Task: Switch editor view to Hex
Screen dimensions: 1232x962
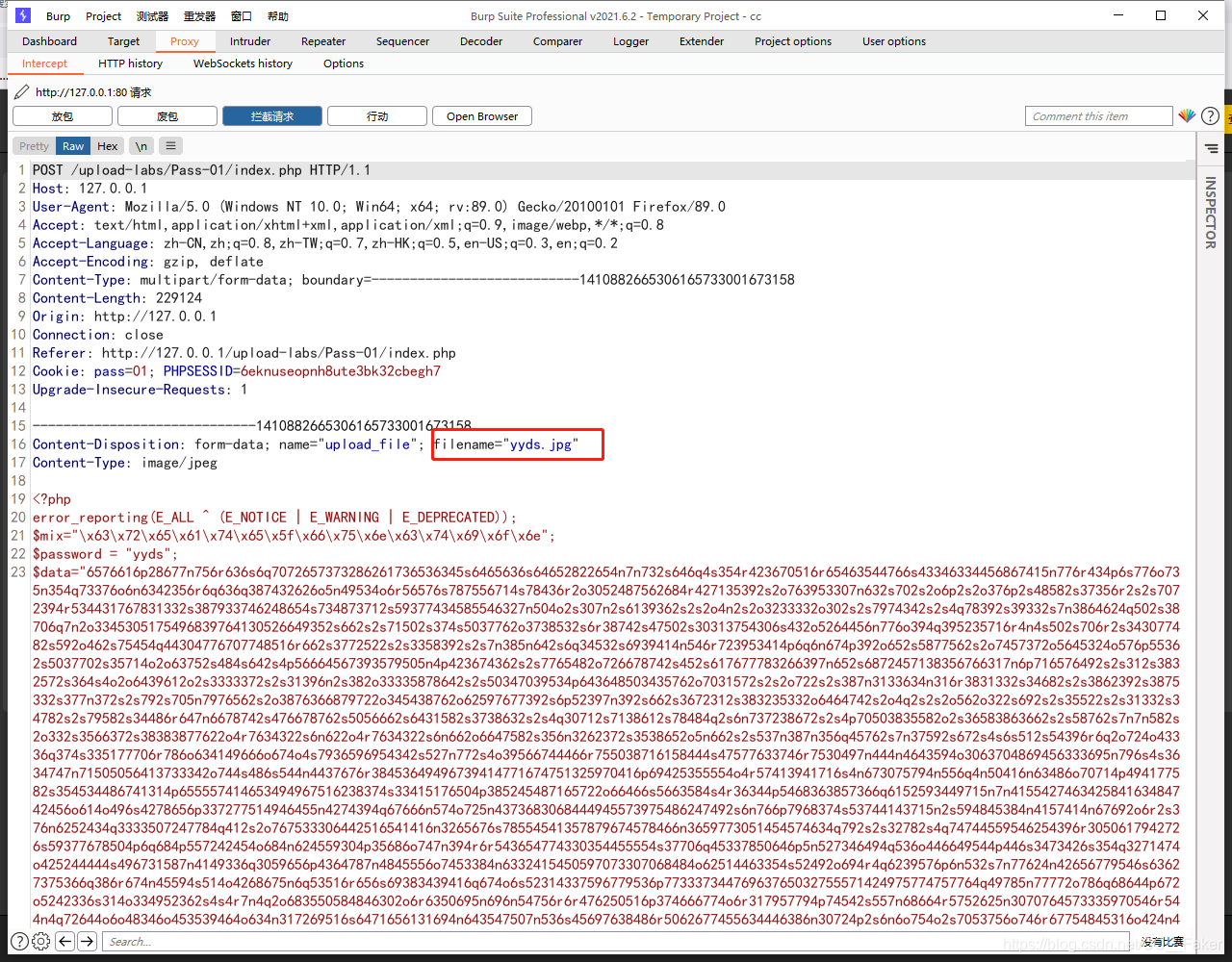Action: [x=108, y=146]
